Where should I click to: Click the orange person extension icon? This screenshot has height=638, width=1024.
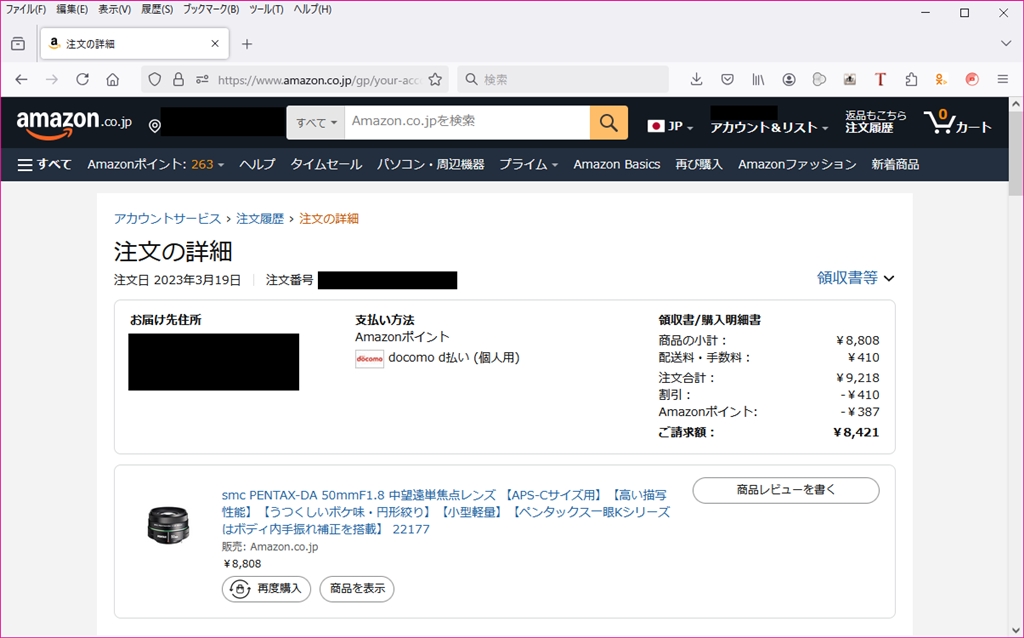pyautogui.click(x=941, y=80)
